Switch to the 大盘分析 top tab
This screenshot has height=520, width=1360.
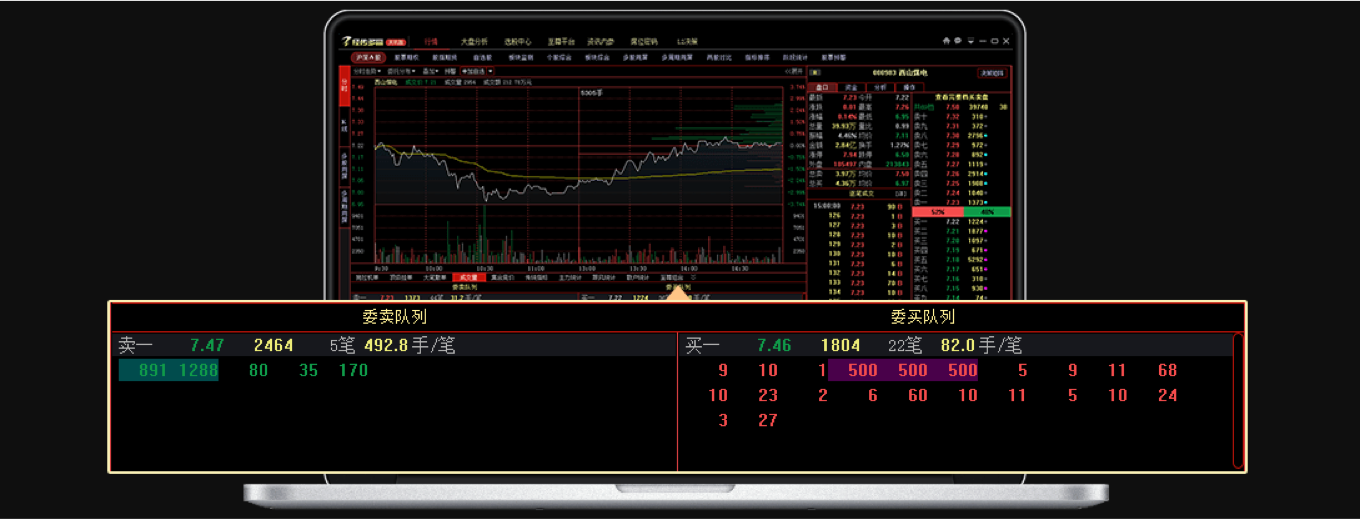pyautogui.click(x=474, y=42)
